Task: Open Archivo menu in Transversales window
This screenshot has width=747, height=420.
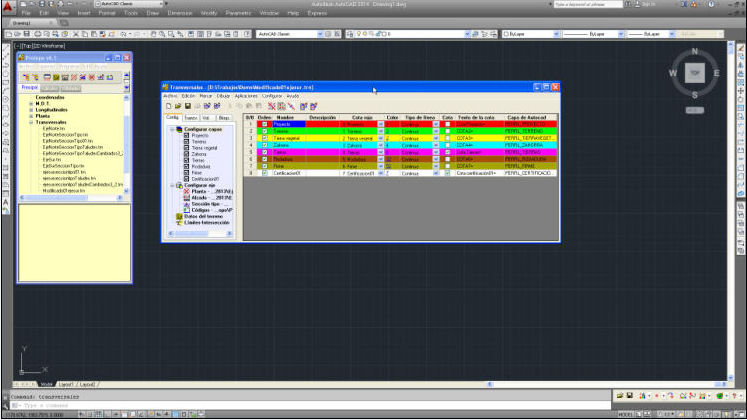Action: click(x=170, y=96)
